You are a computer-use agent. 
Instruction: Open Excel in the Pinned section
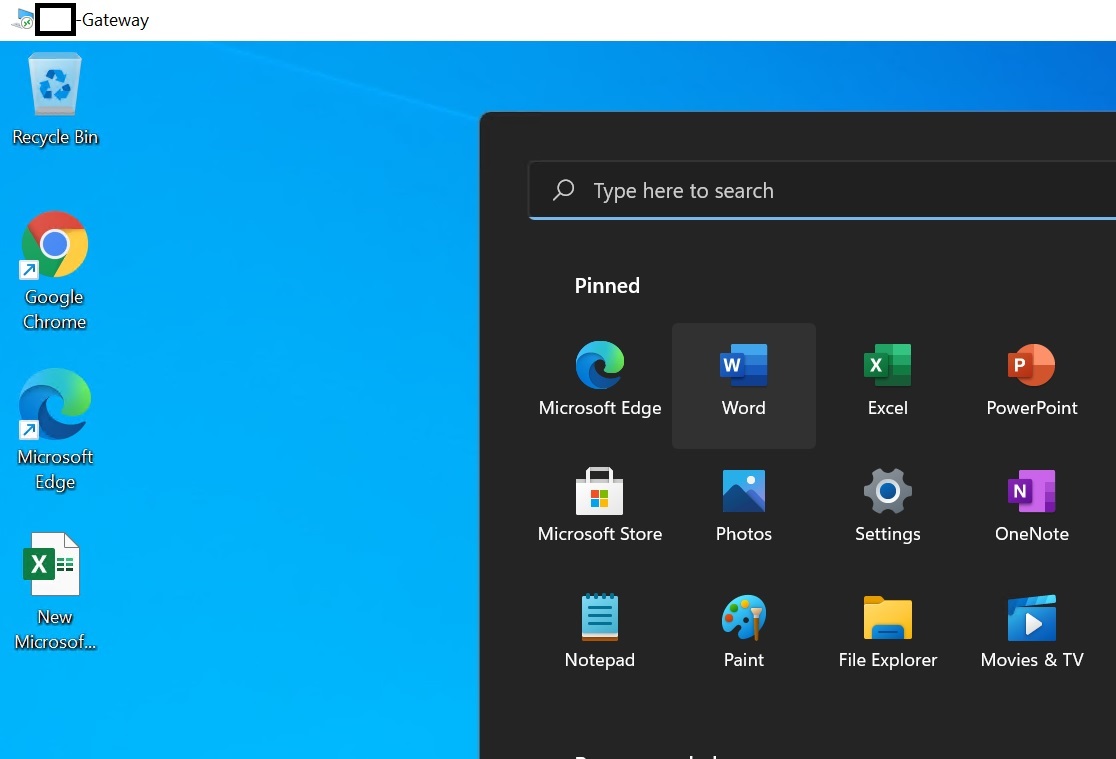tap(888, 379)
